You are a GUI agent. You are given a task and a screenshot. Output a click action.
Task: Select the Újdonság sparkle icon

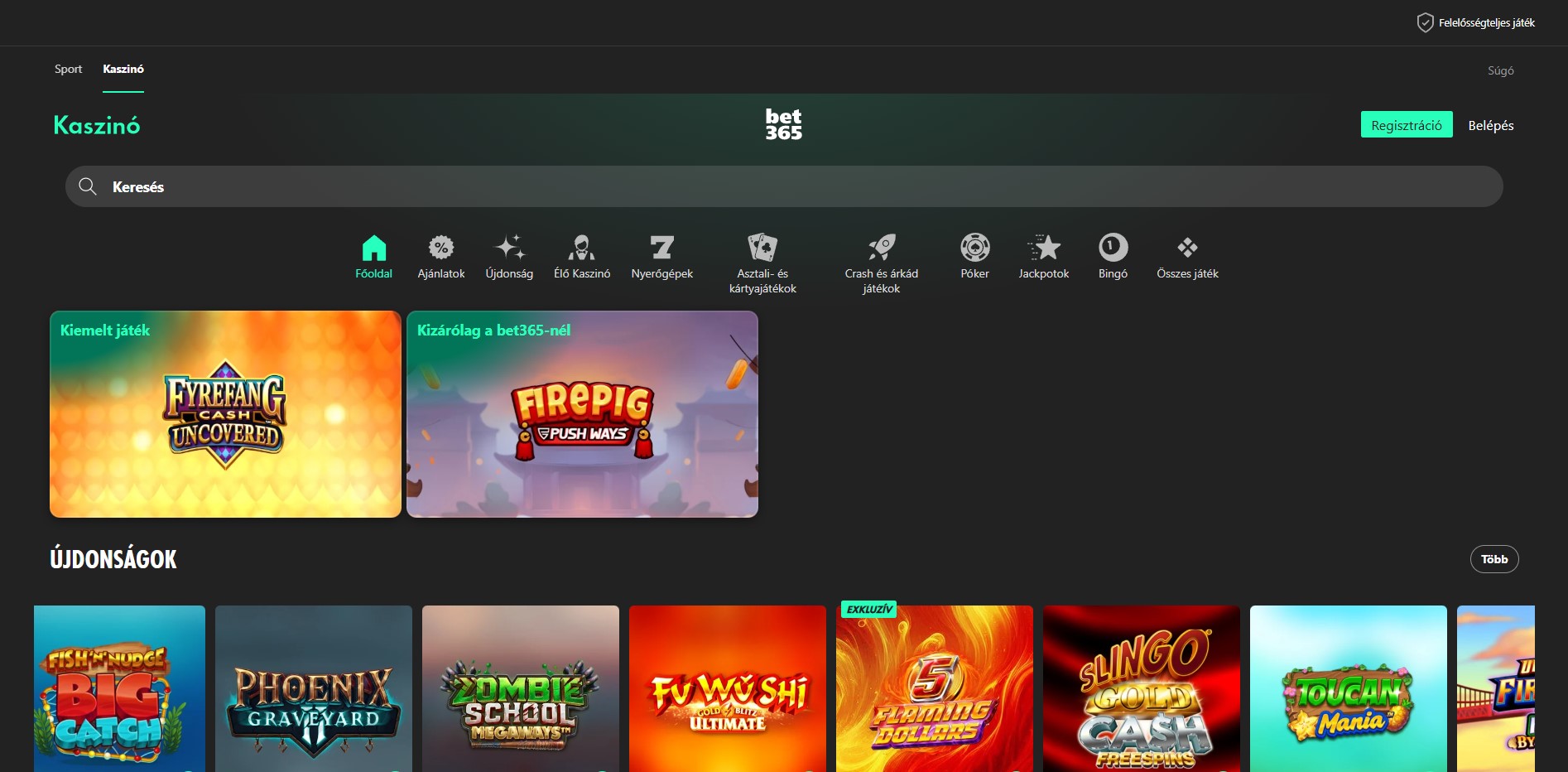coord(509,248)
